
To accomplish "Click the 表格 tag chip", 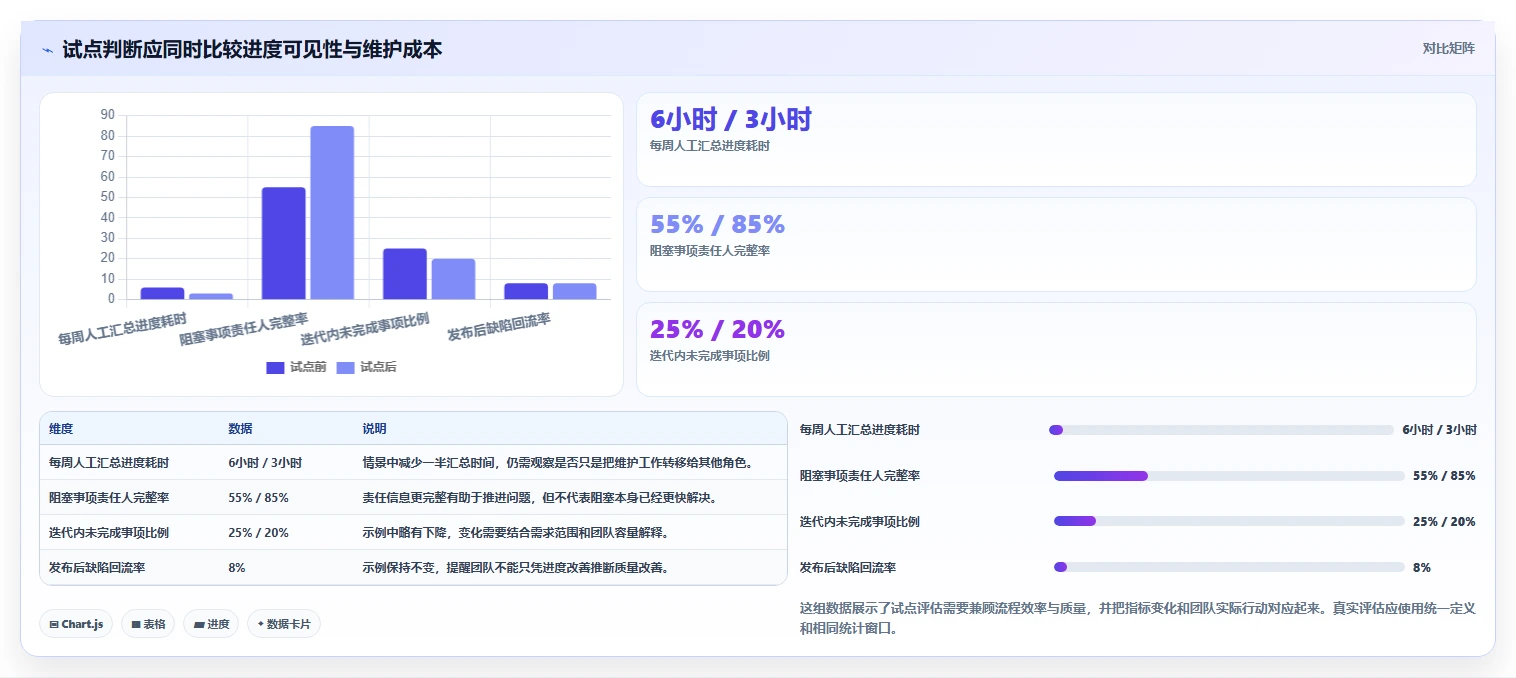I will coord(148,624).
